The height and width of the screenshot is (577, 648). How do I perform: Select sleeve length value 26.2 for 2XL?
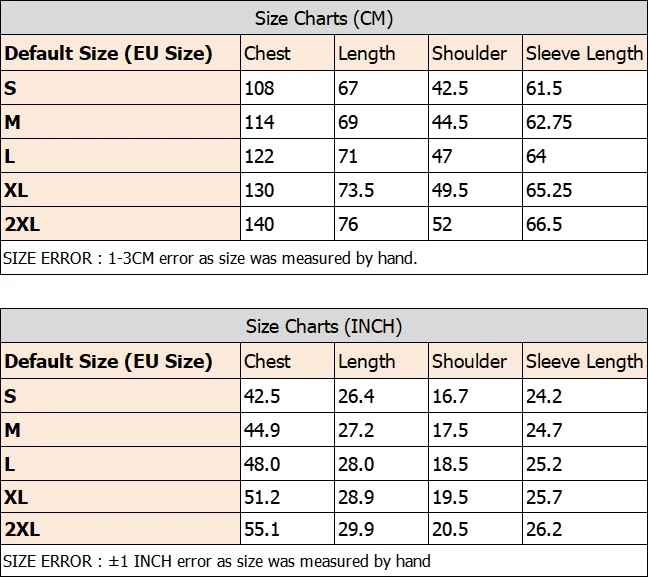544,529
